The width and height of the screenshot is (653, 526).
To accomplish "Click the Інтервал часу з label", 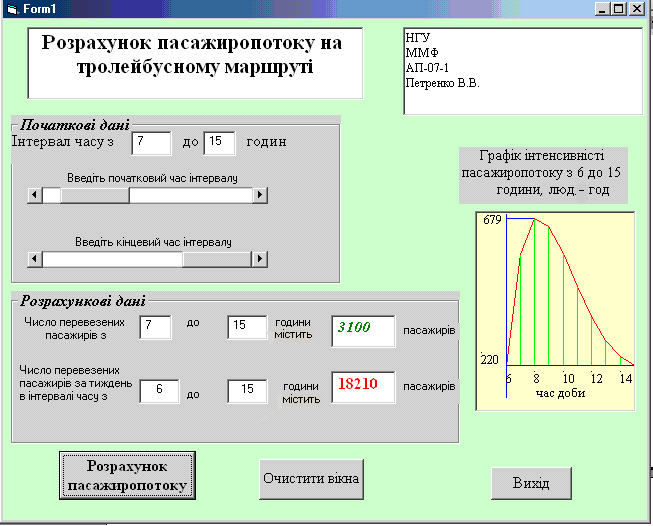I will (x=62, y=142).
